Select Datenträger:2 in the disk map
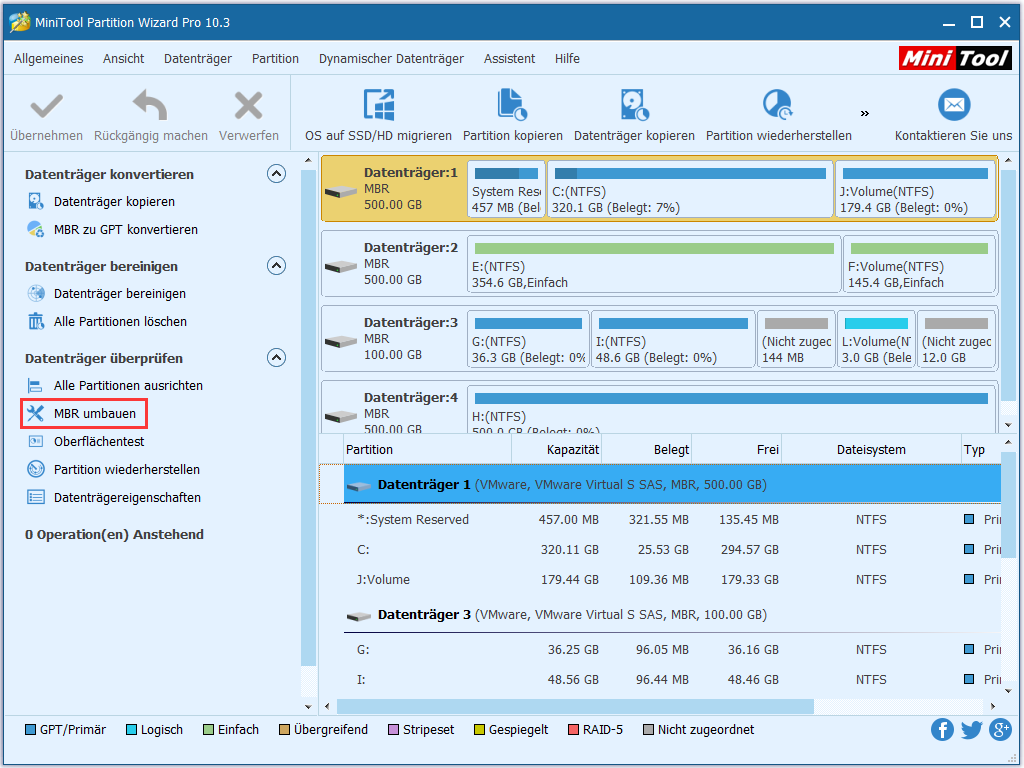Screen dimensions: 1024x768 [394, 264]
